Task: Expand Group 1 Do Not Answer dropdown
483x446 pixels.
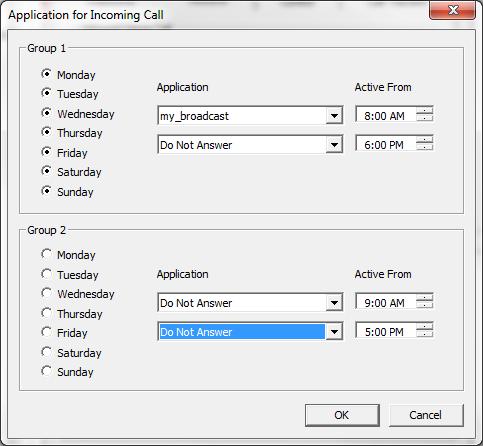Action: click(334, 145)
